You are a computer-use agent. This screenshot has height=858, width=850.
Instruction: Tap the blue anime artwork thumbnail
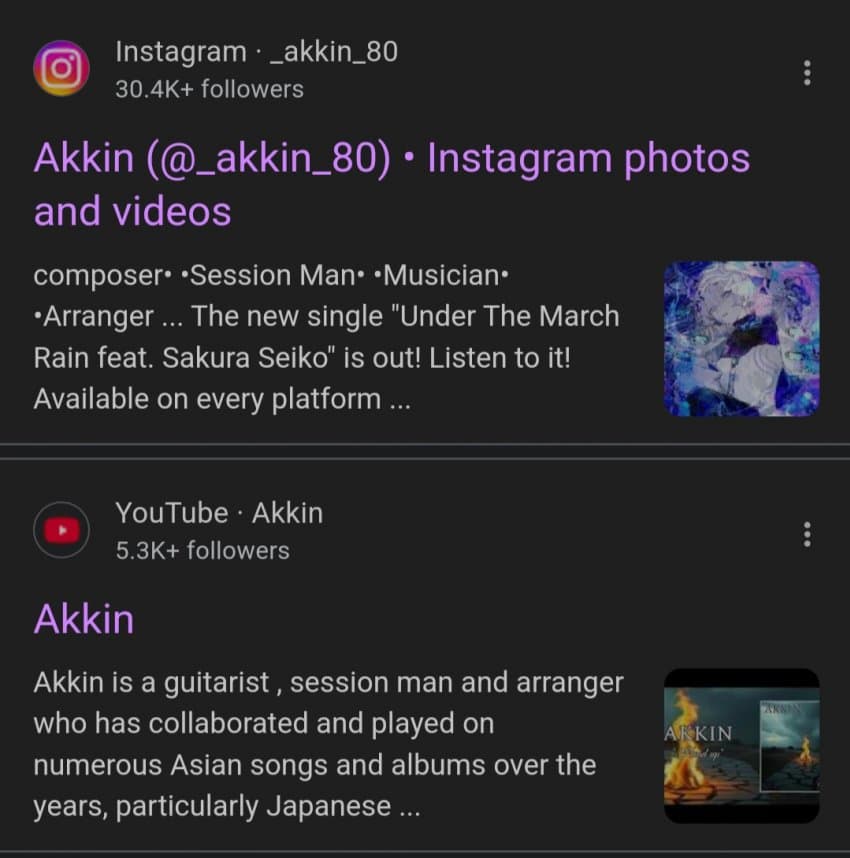[x=742, y=339]
